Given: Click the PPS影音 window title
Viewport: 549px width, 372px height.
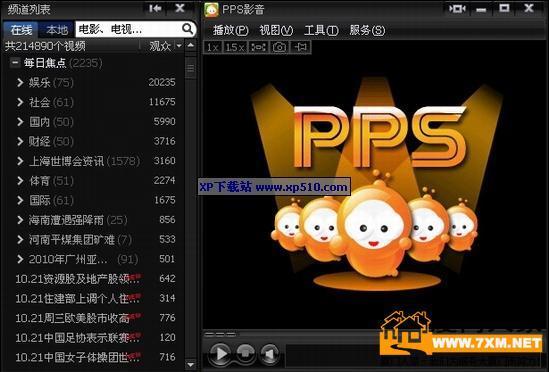Looking at the screenshot, I should tap(243, 10).
